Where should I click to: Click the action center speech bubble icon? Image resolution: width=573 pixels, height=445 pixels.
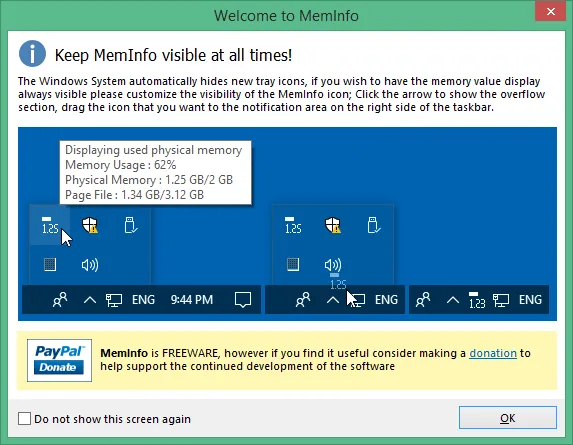(x=243, y=300)
